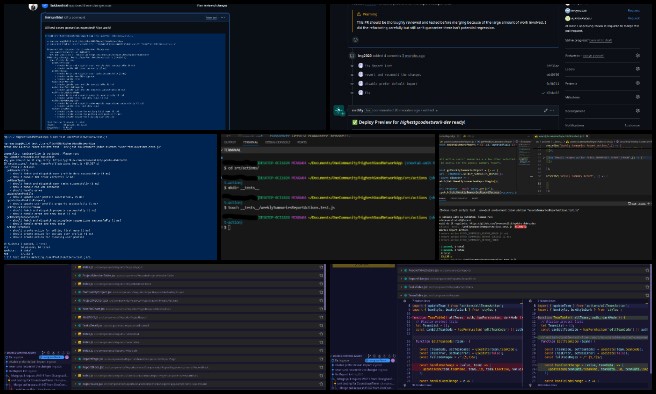Open Labels gear in GitHub PR sidebar
The height and width of the screenshot is (394, 656).
(638, 69)
